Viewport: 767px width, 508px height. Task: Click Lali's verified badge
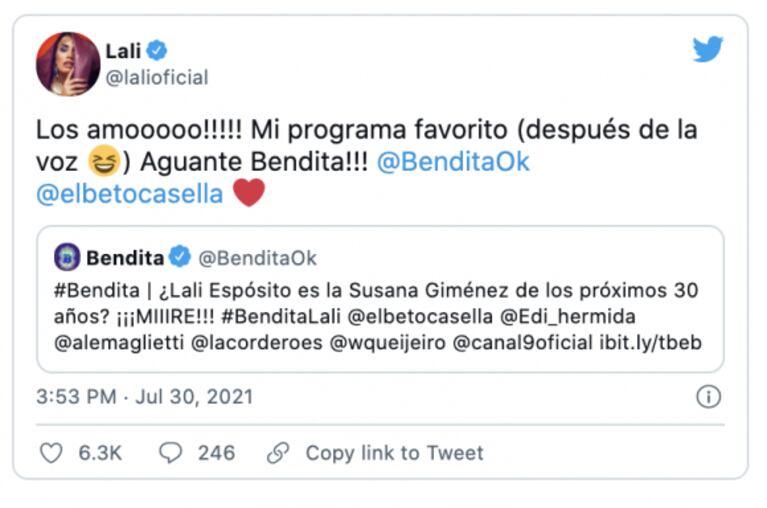(157, 50)
